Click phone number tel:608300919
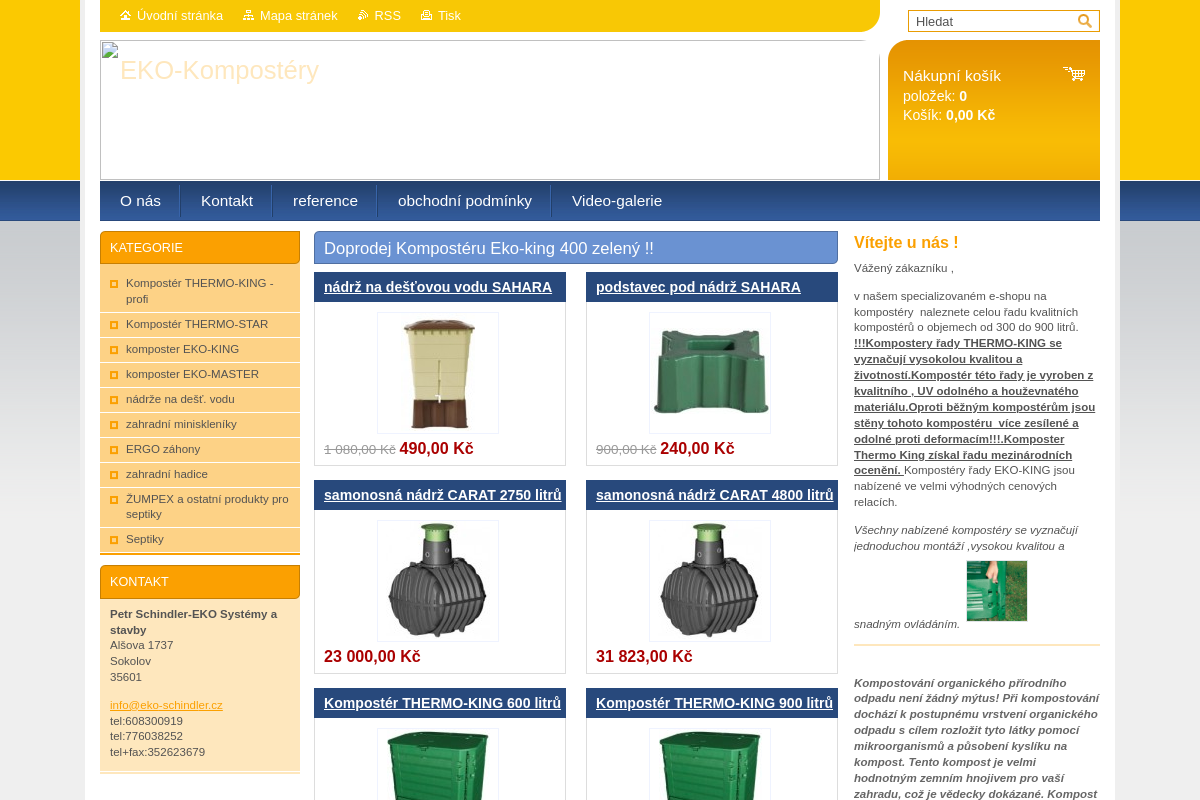This screenshot has width=1200, height=800. (146, 721)
